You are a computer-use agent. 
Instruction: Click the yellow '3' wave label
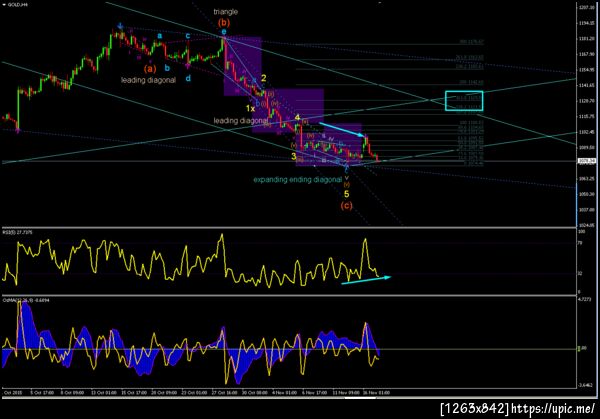[293, 156]
